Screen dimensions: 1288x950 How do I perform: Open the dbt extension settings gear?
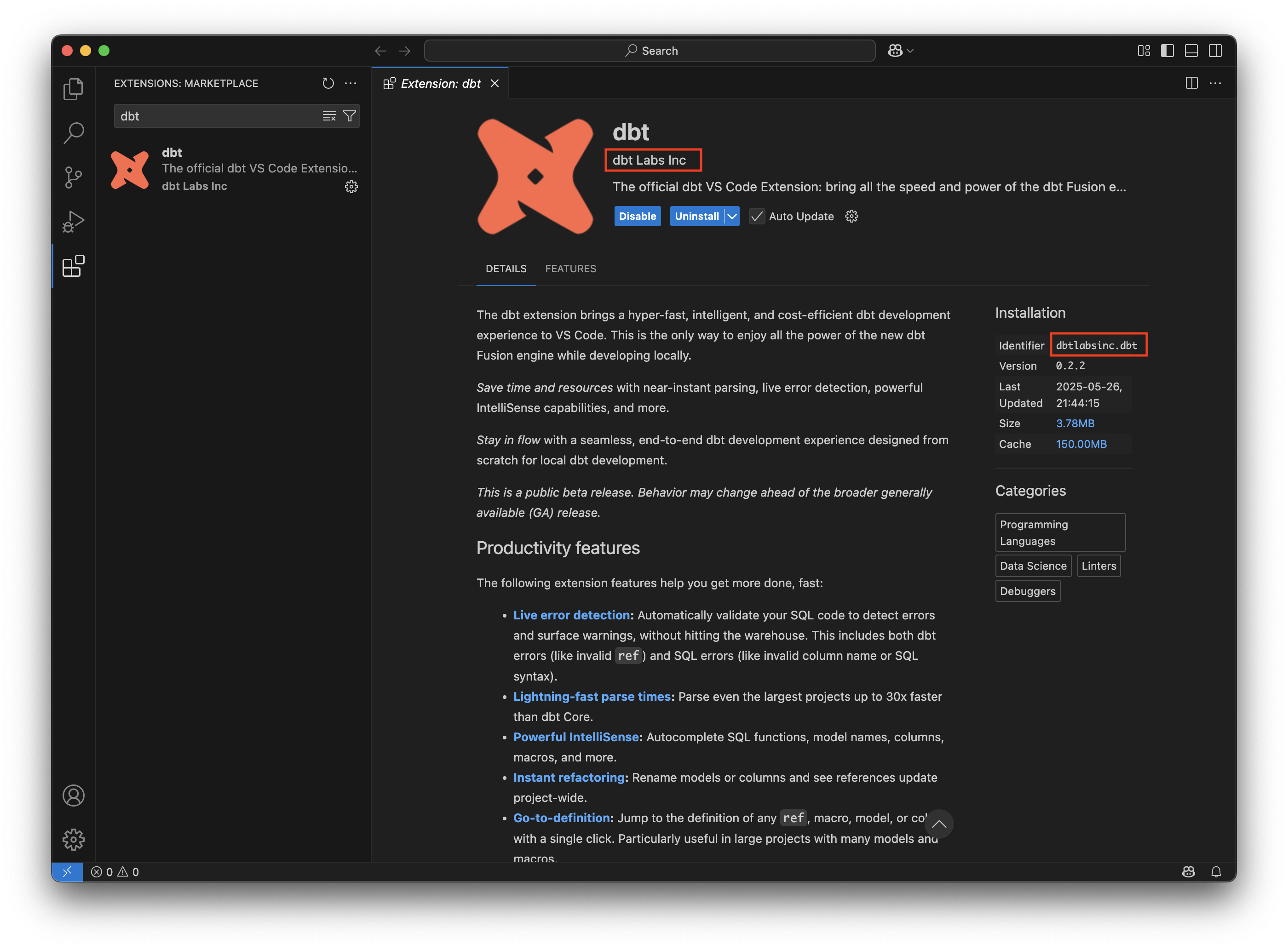coord(351,186)
